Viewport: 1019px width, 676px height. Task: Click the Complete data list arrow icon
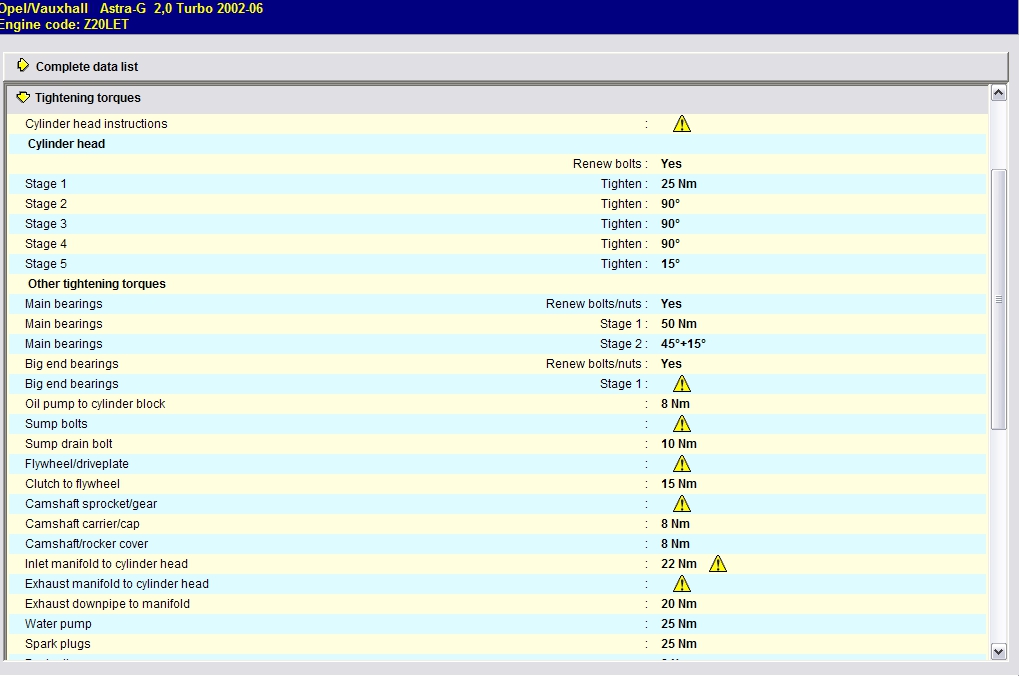tap(23, 65)
